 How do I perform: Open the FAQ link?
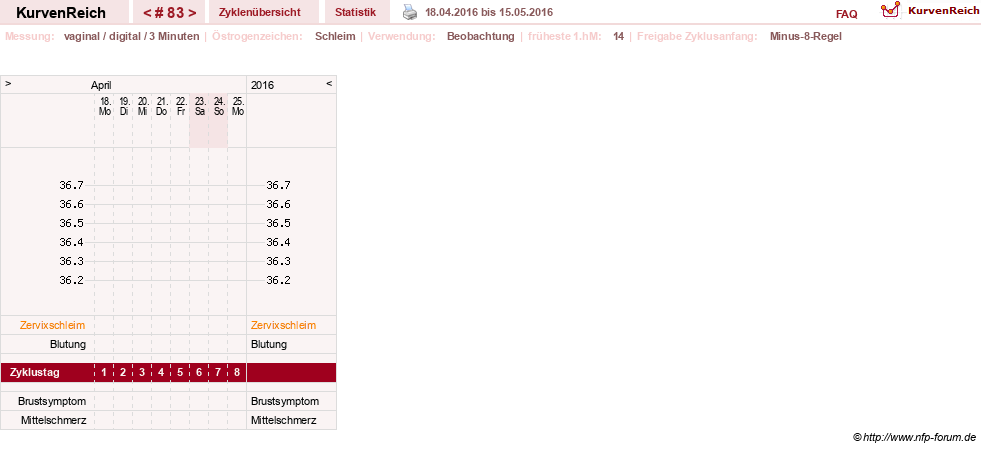tap(846, 14)
